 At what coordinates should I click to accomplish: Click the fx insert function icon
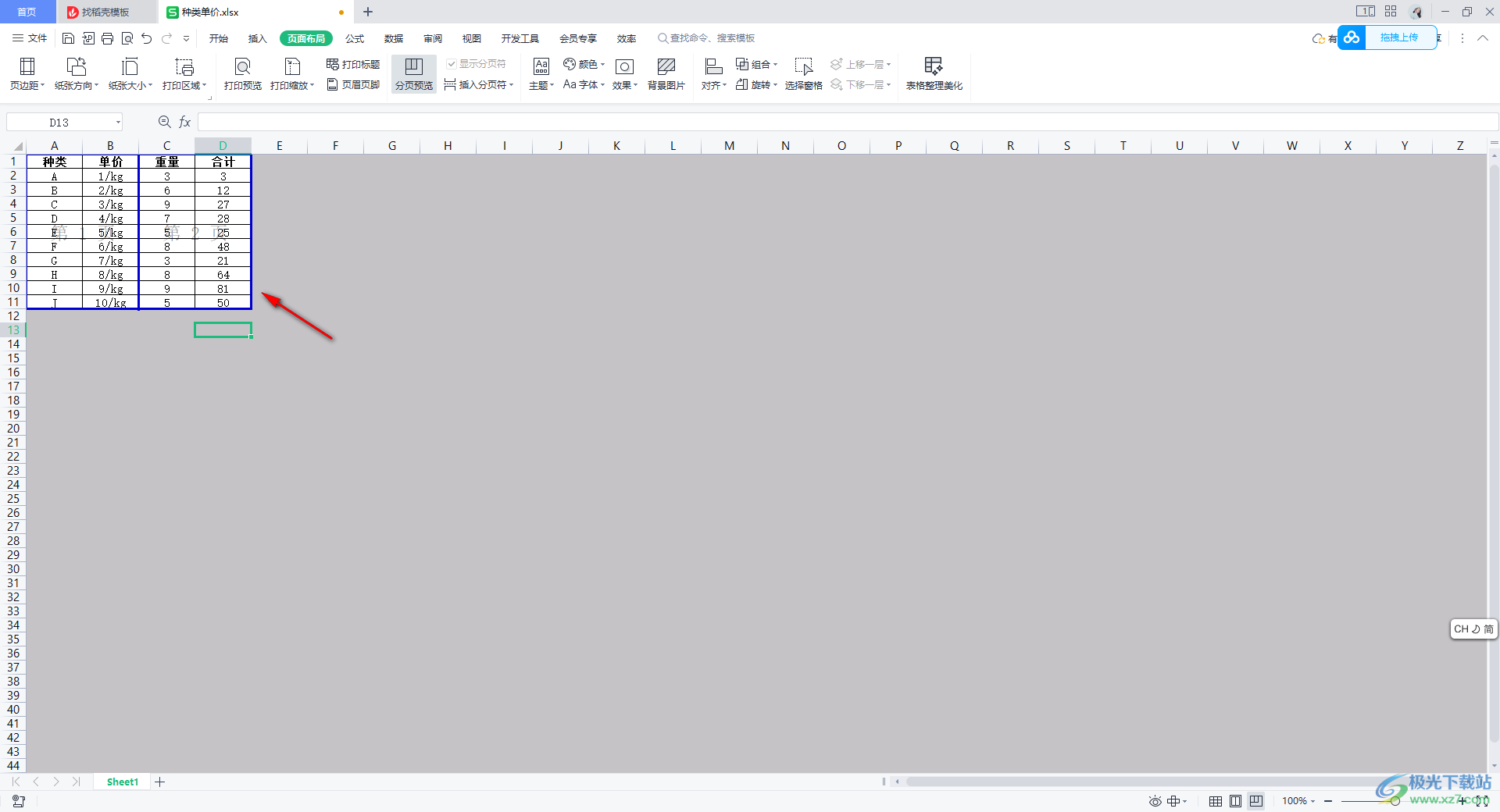tap(185, 122)
